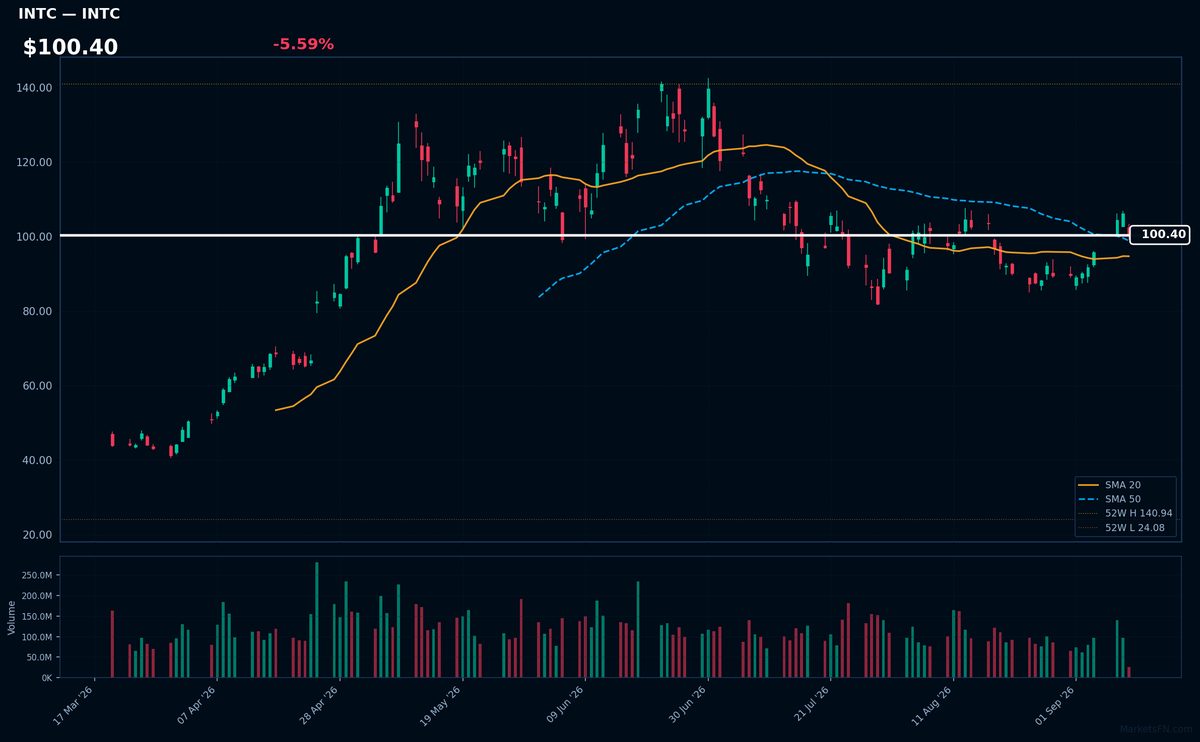This screenshot has height=742, width=1200.
Task: Select 52W H 140.94 legend entry
Action: (1125, 513)
